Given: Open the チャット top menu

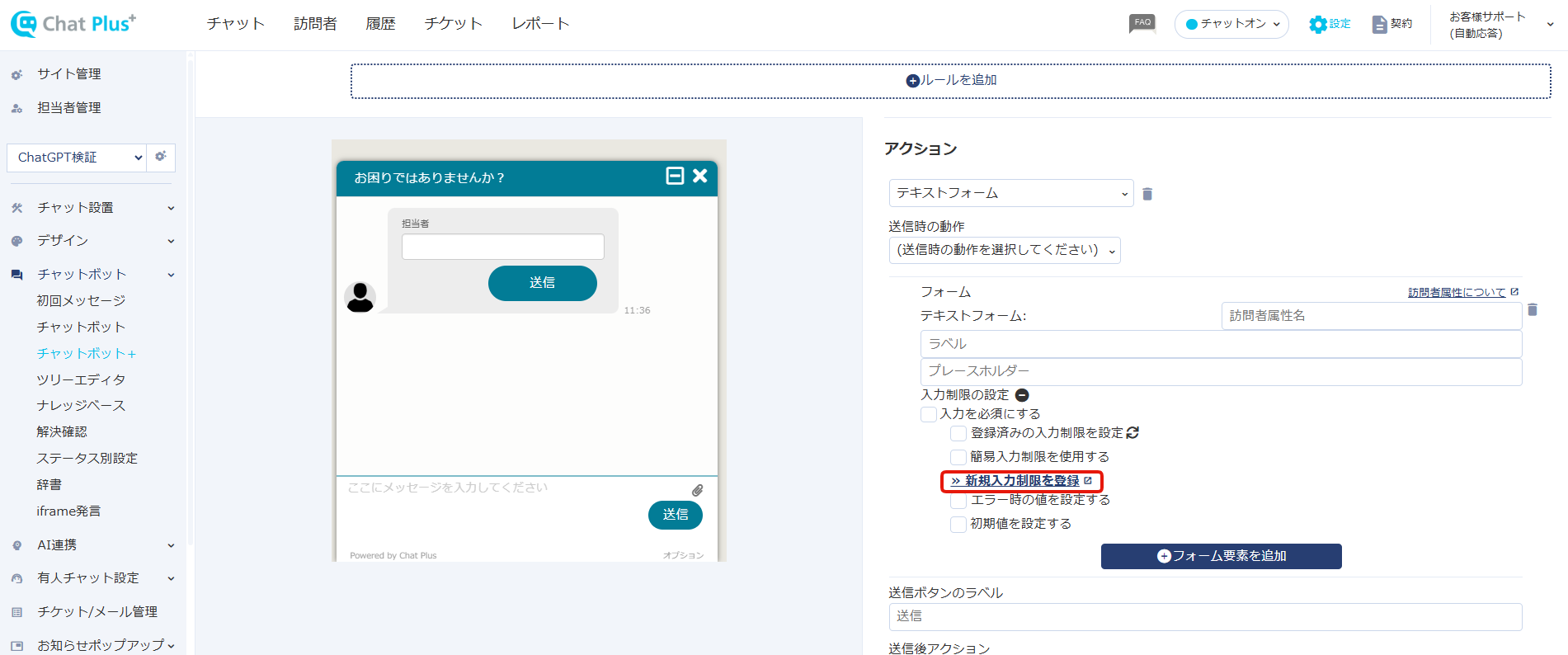Looking at the screenshot, I should pos(236,24).
